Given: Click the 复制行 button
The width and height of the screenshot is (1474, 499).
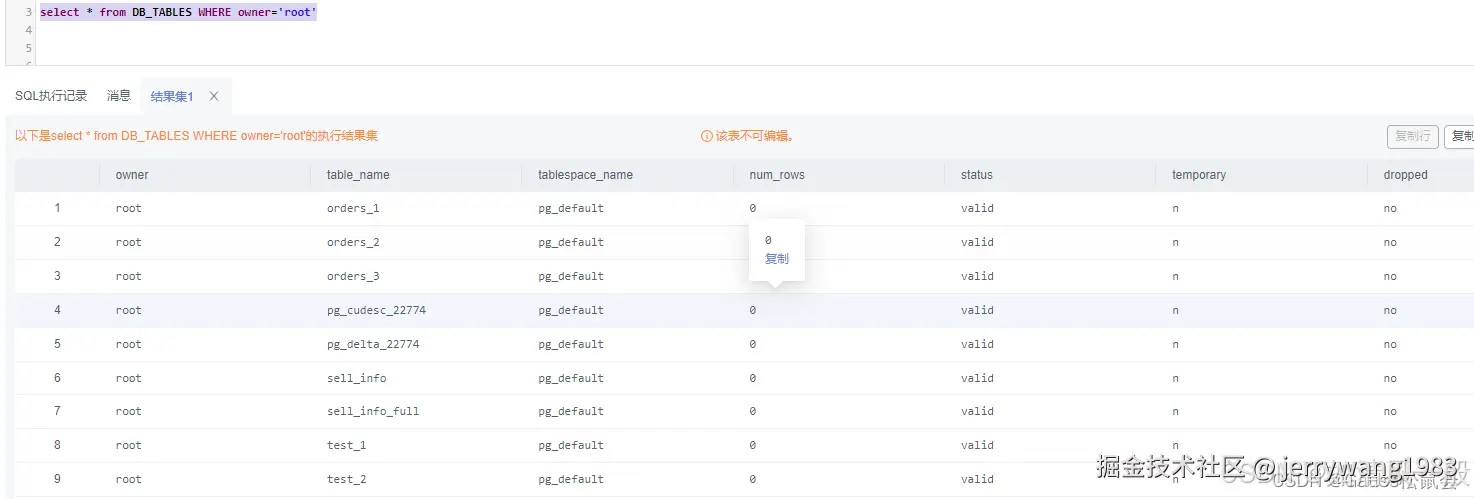Looking at the screenshot, I should click(1412, 136).
